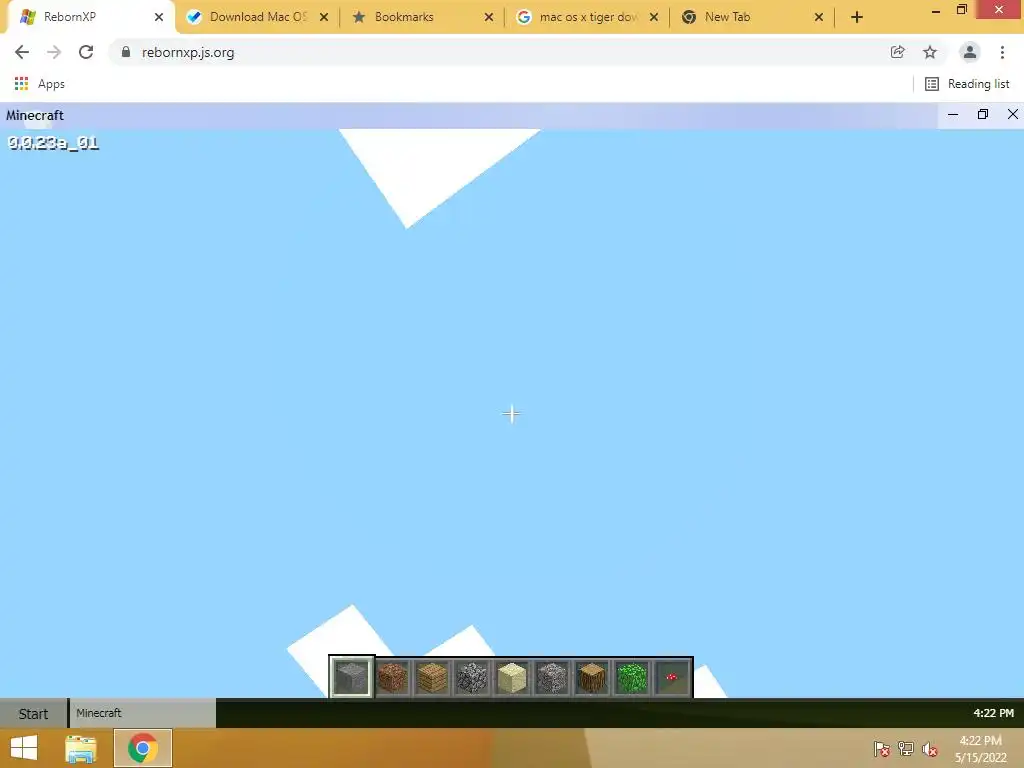Reload the RebornXP page
Screen dimensions: 1024x768
click(x=86, y=52)
